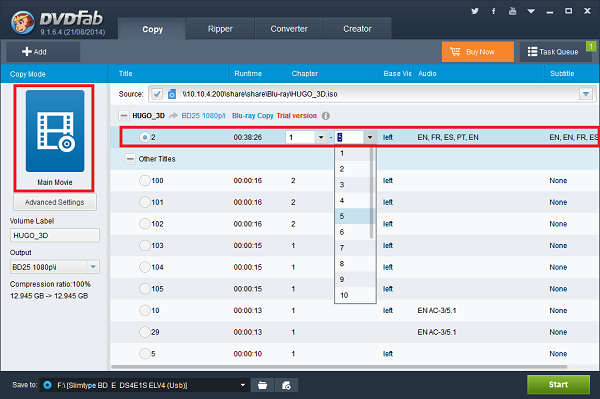The image size is (600, 399).
Task: Click the horizontal scrollbar under title list
Action: tap(339, 367)
